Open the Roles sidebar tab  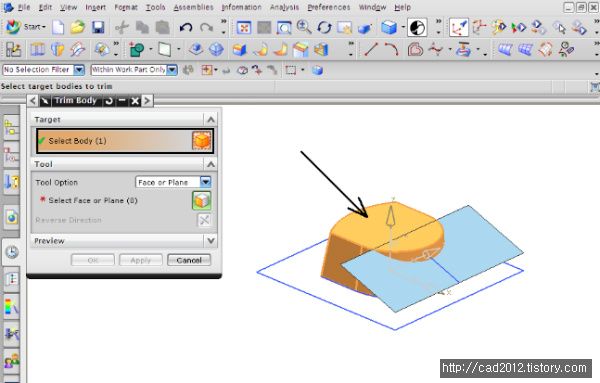[x=11, y=361]
